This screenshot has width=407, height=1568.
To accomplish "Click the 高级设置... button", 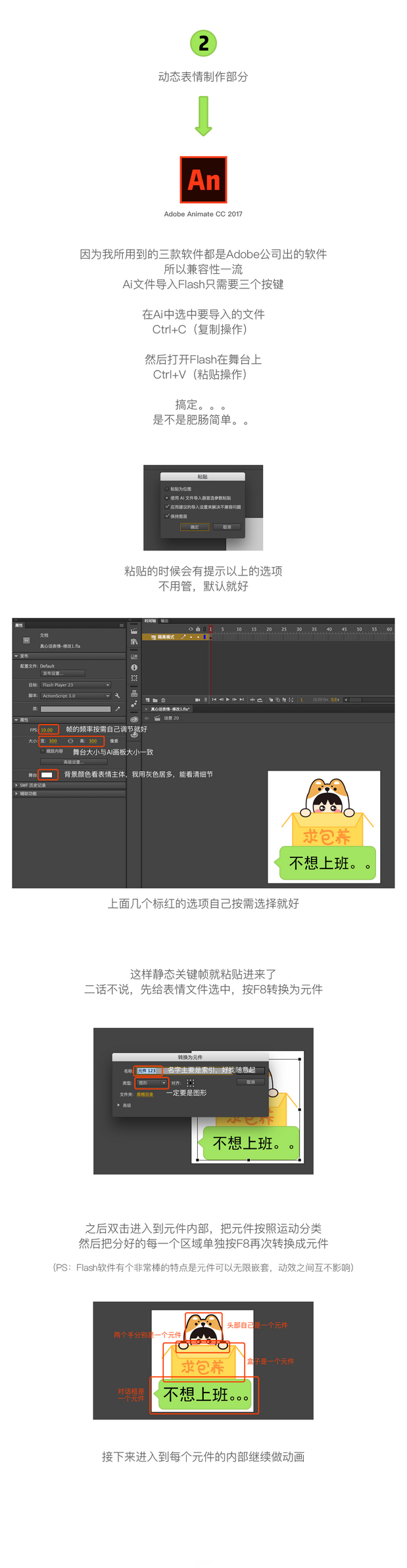I will click(x=72, y=762).
